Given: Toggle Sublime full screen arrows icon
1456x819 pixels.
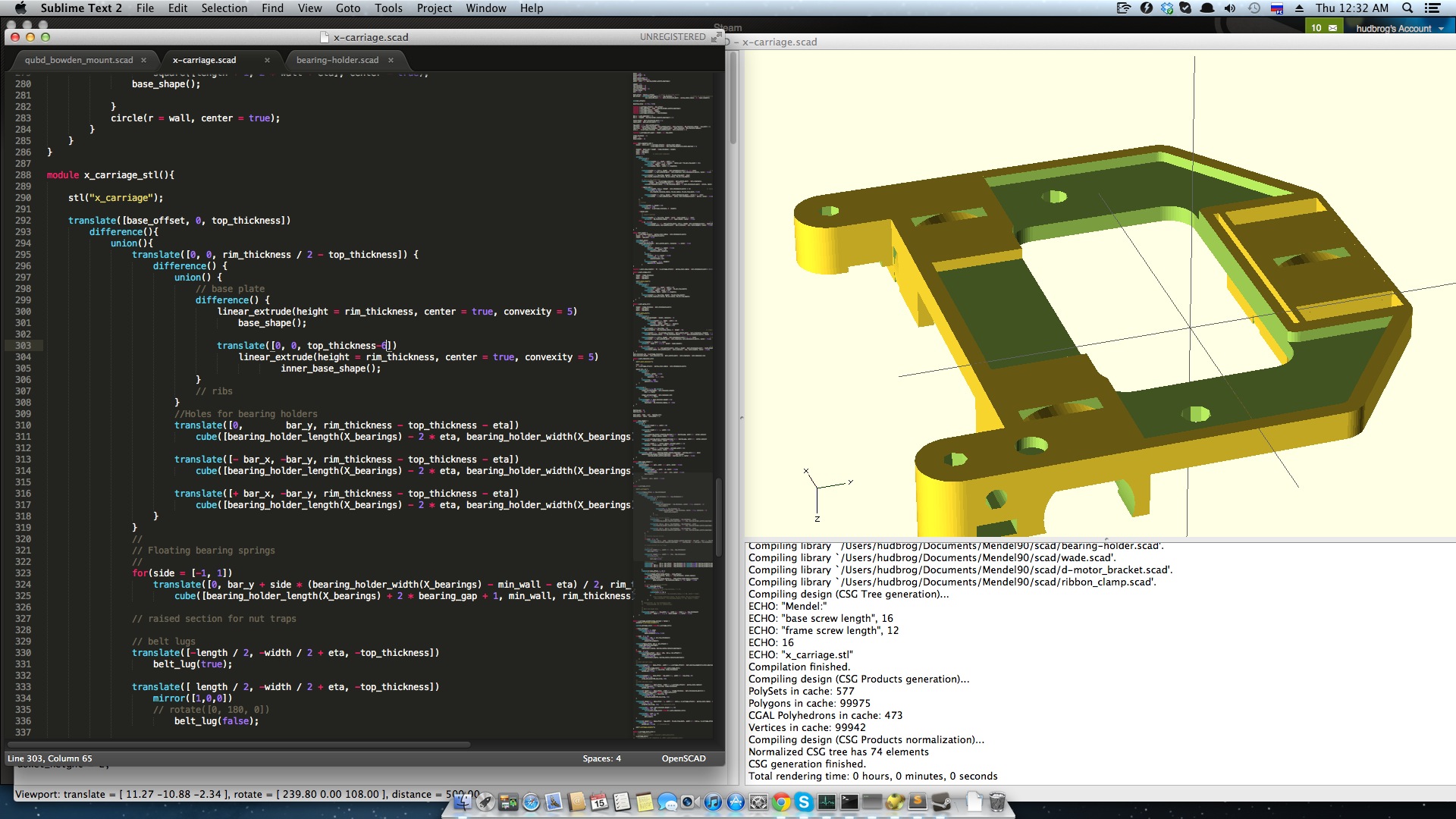Looking at the screenshot, I should [715, 36].
